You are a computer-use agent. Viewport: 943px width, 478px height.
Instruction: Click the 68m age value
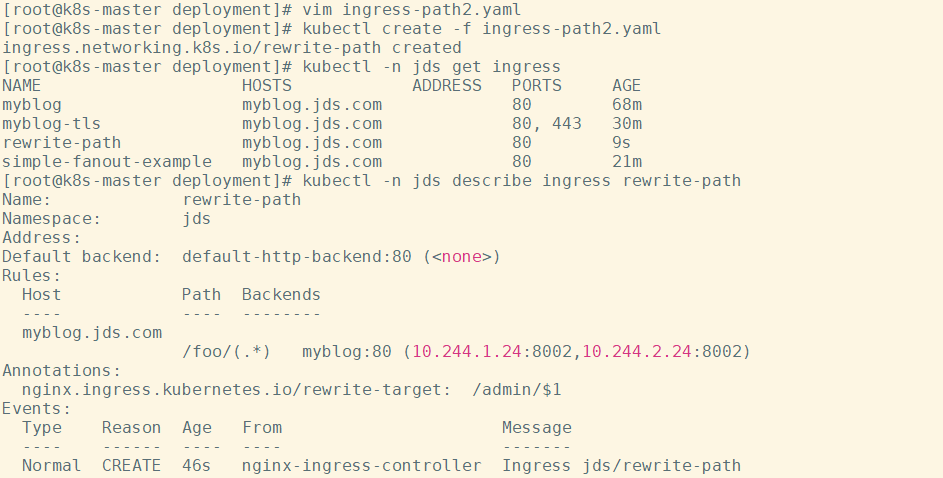click(626, 104)
